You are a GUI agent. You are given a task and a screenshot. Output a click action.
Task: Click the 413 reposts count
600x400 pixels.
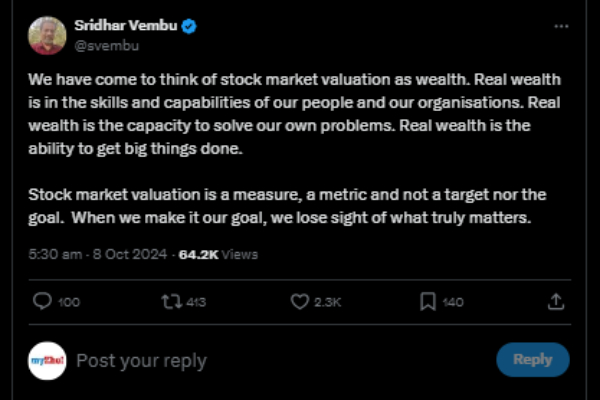point(197,302)
